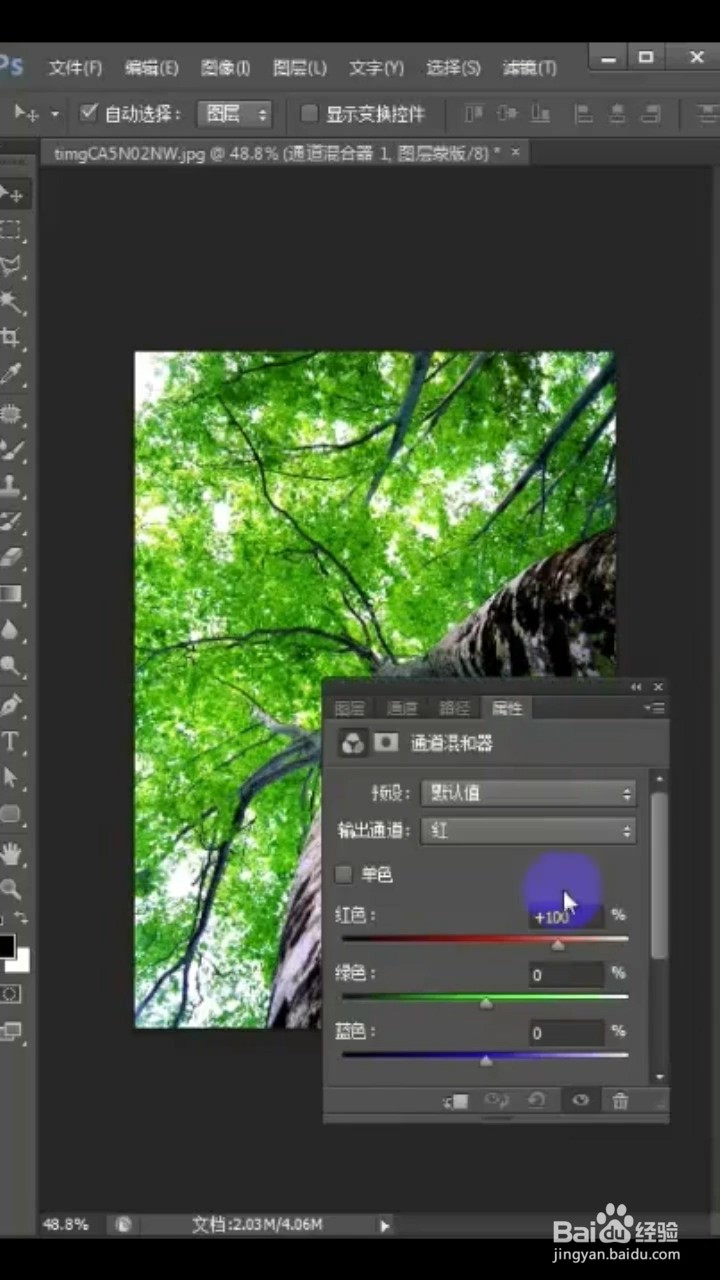Screen dimensions: 720x1280
Task: Select the Path Selection tool
Action: (x=10, y=777)
